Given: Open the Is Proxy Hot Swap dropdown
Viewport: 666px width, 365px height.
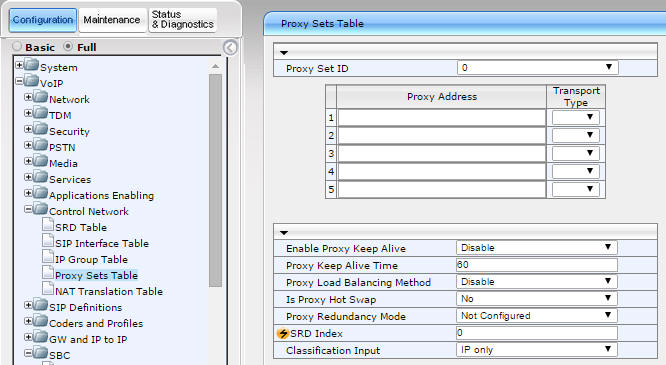Looking at the screenshot, I should pyautogui.click(x=536, y=299).
